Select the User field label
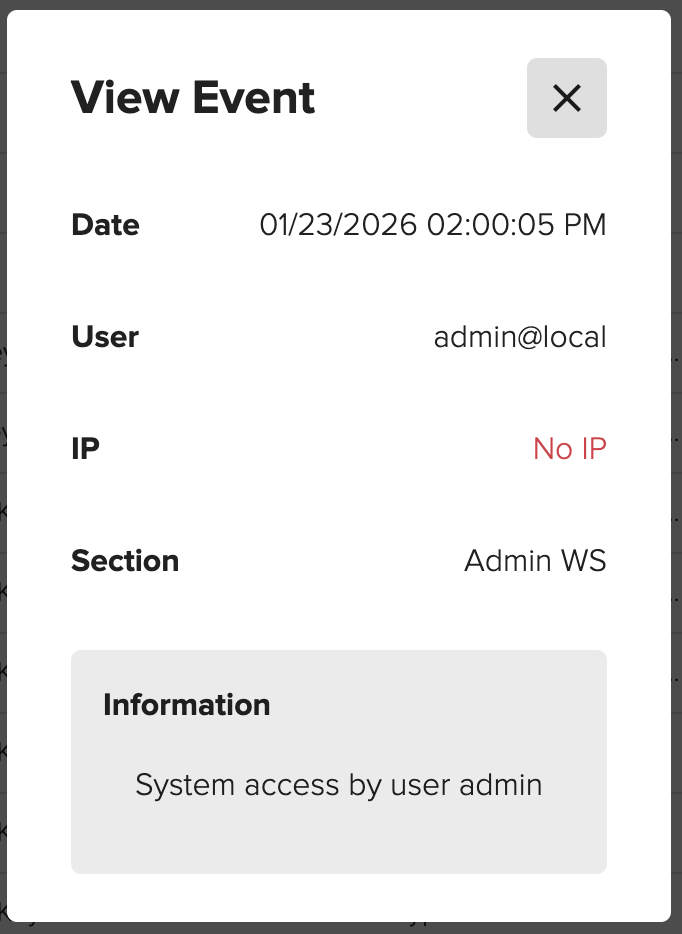 click(105, 337)
